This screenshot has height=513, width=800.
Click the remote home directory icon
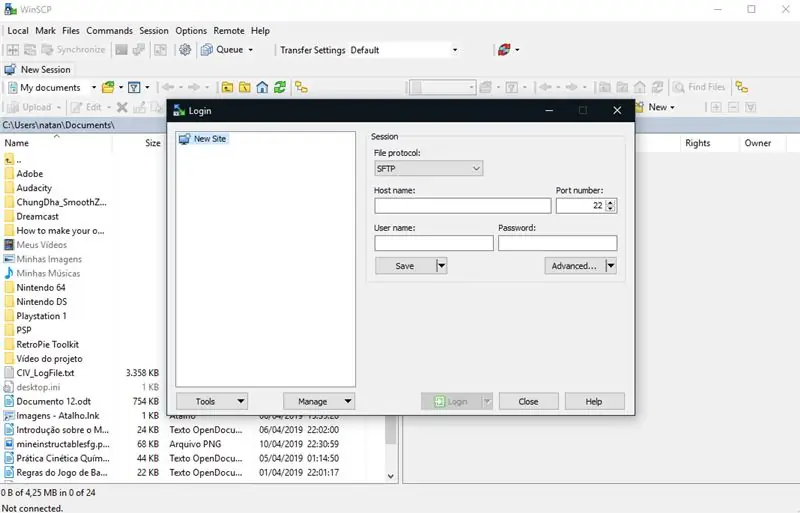coord(640,87)
